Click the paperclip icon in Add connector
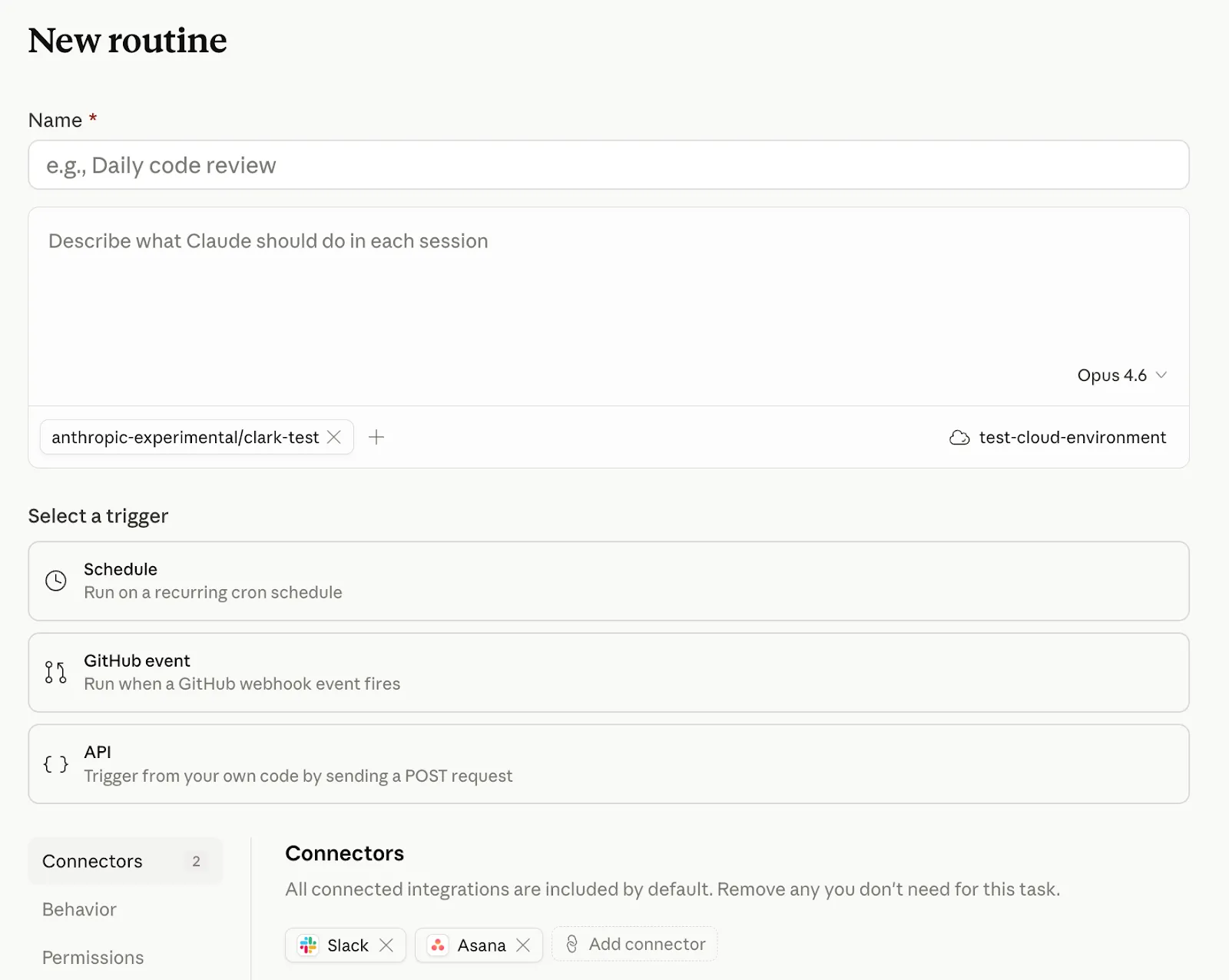Screen dimensions: 1229x980 572,944
